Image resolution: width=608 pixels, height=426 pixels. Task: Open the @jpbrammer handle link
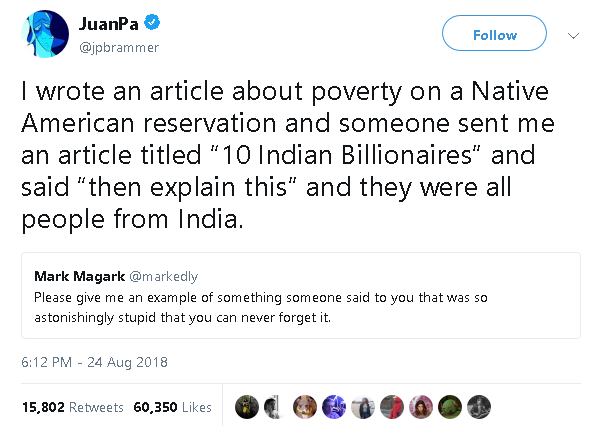[x=118, y=47]
